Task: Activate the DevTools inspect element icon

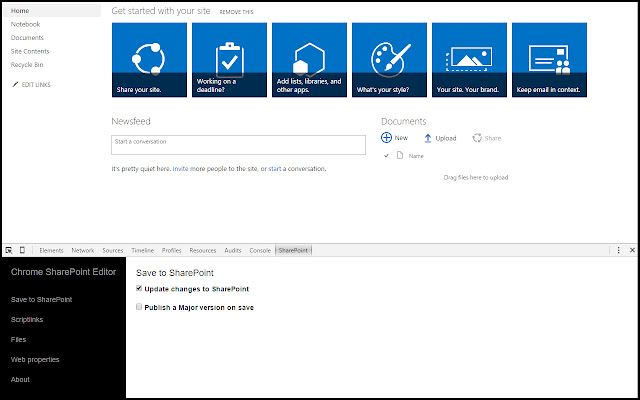Action: 9,250
